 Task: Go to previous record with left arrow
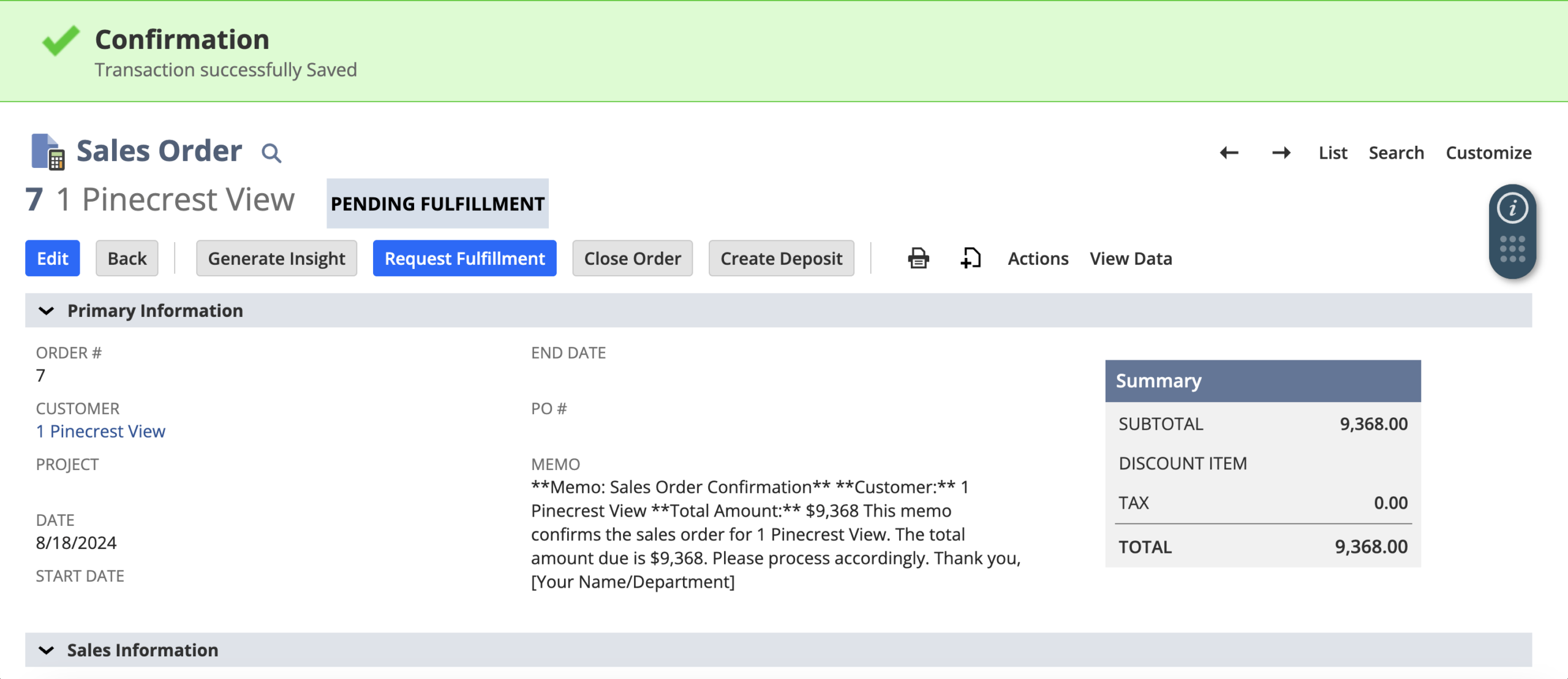[x=1229, y=153]
